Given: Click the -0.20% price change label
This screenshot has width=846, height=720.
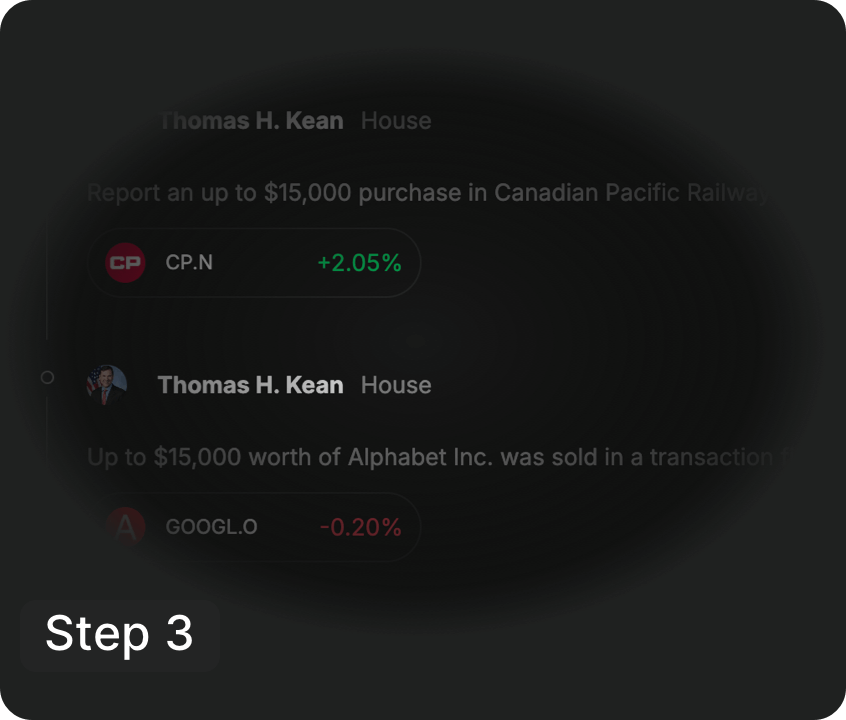Looking at the screenshot, I should tap(362, 527).
